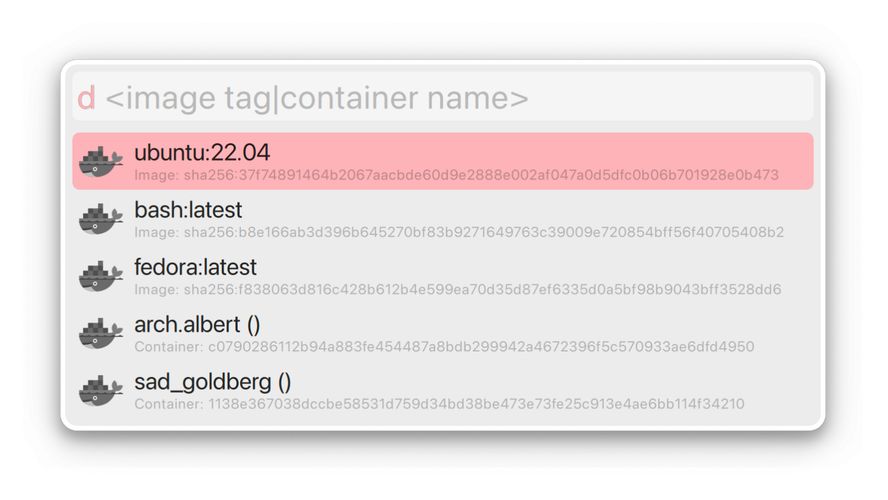The height and width of the screenshot is (500, 888).
Task: Select the ubuntu:22.04 image title
Action: 202,152
